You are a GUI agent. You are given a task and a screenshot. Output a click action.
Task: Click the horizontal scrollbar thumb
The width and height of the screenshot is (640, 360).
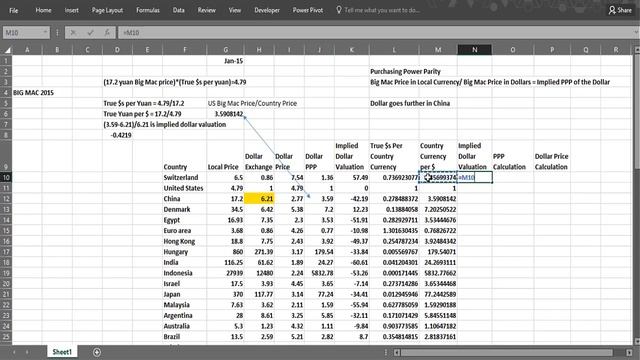507,352
